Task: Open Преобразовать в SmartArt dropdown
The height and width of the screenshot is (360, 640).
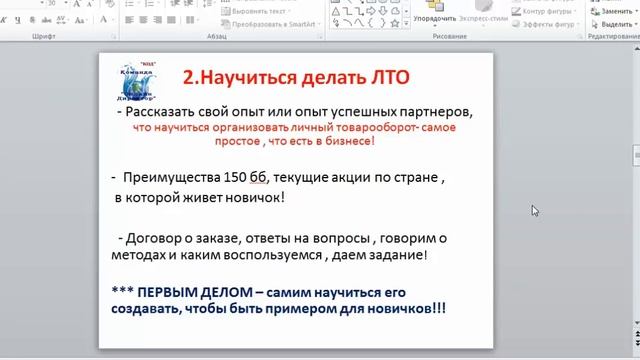Action: point(271,24)
